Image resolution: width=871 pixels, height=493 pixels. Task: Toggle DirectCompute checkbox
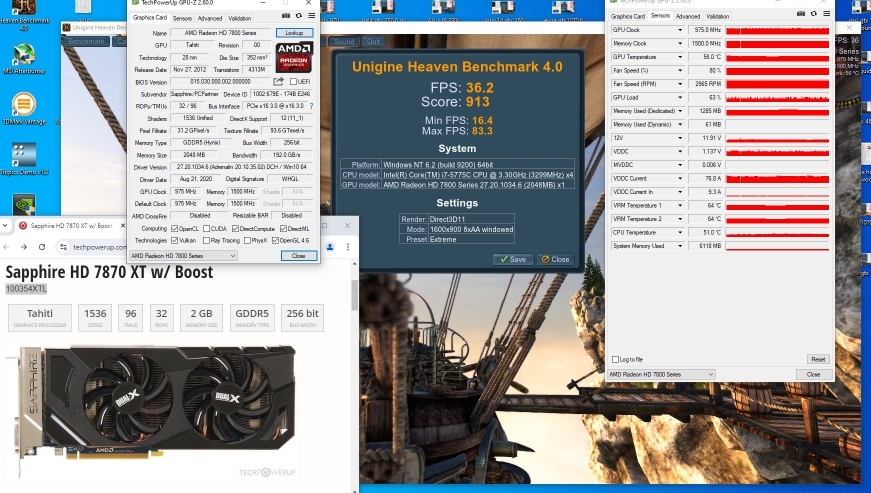[x=236, y=229]
